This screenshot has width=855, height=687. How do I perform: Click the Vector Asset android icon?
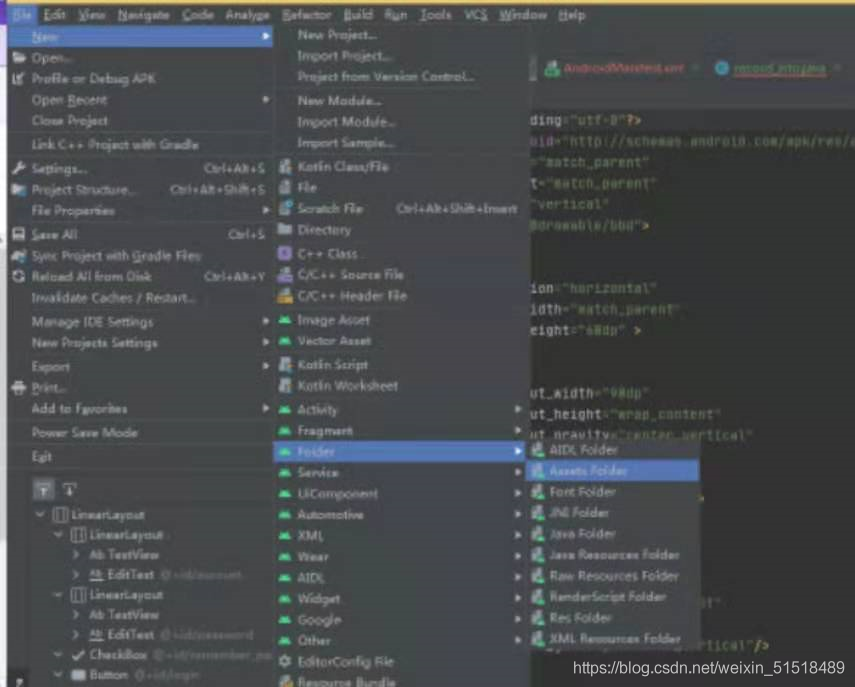click(x=285, y=341)
